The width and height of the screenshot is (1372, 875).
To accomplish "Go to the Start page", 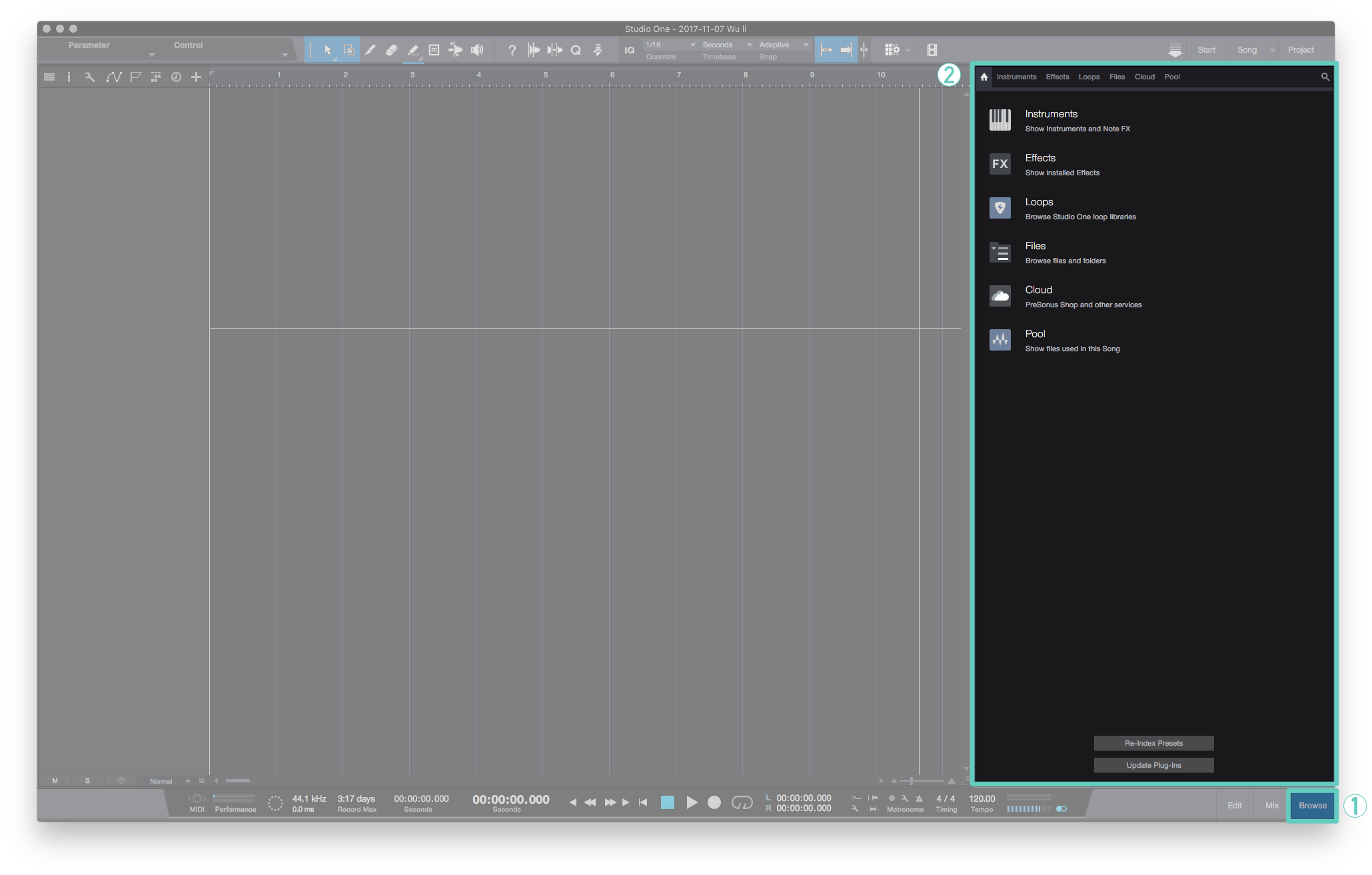I will point(1206,50).
